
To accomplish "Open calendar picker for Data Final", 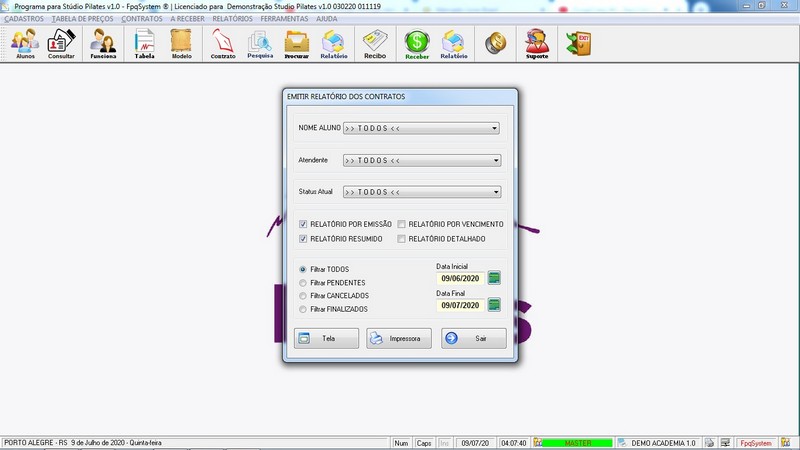I will point(494,305).
